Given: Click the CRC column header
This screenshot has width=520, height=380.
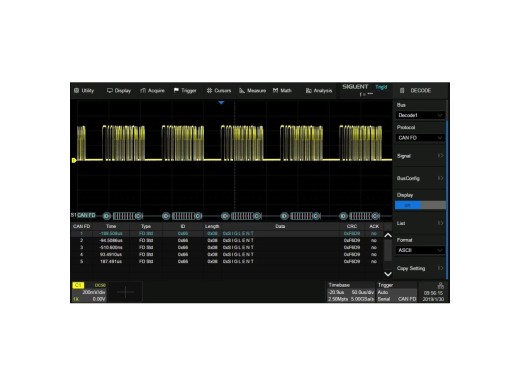Looking at the screenshot, I should [352, 226].
